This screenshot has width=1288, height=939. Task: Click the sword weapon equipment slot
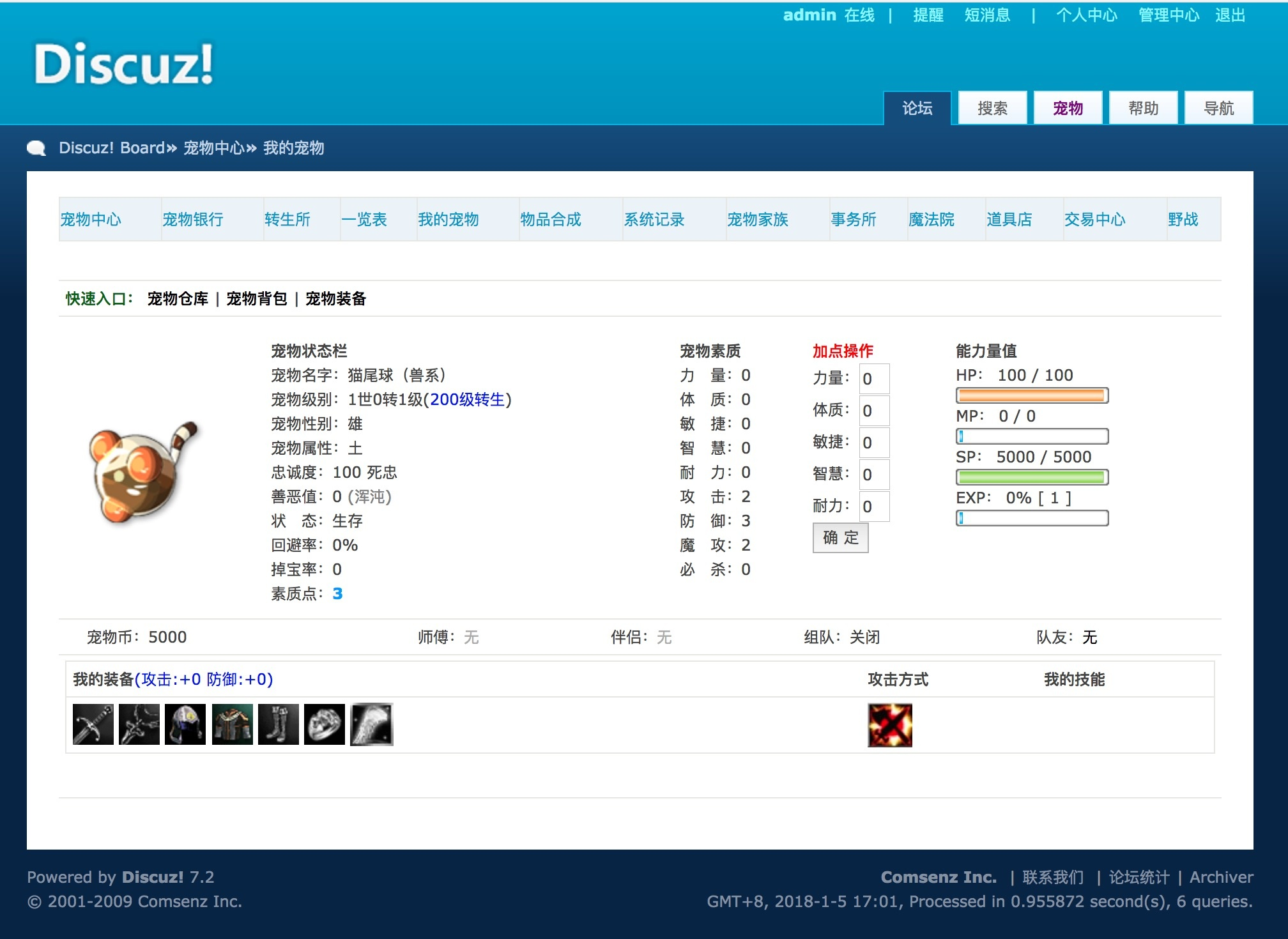click(93, 724)
